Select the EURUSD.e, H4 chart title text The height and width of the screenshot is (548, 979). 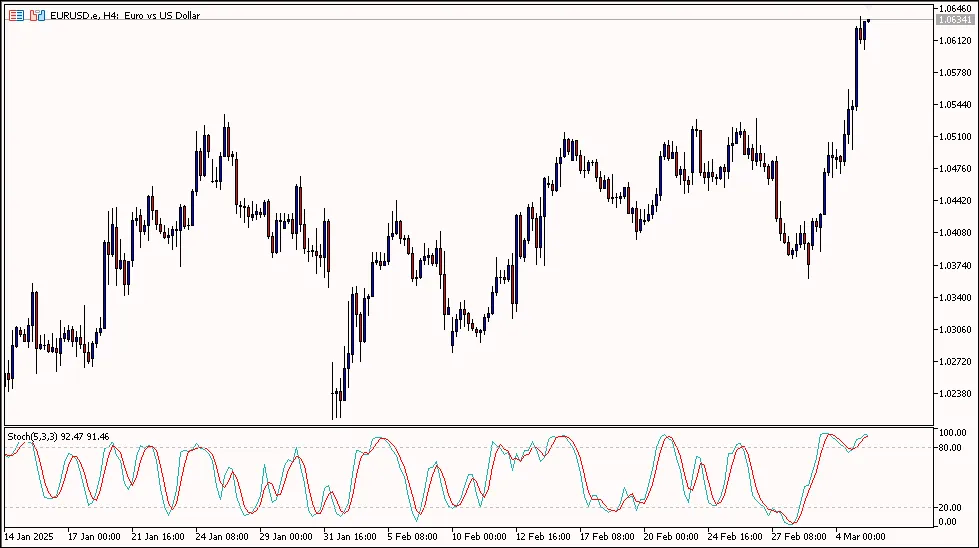(125, 16)
